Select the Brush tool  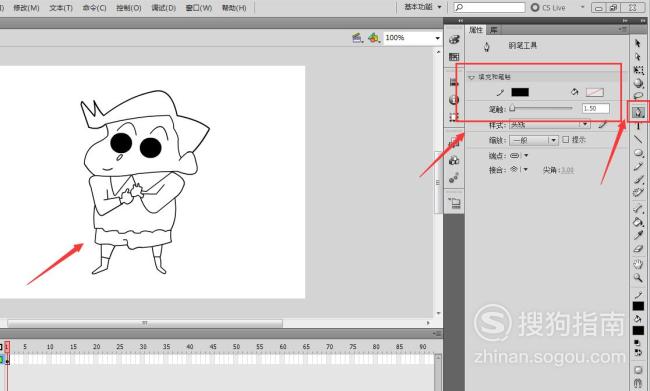coord(638,180)
